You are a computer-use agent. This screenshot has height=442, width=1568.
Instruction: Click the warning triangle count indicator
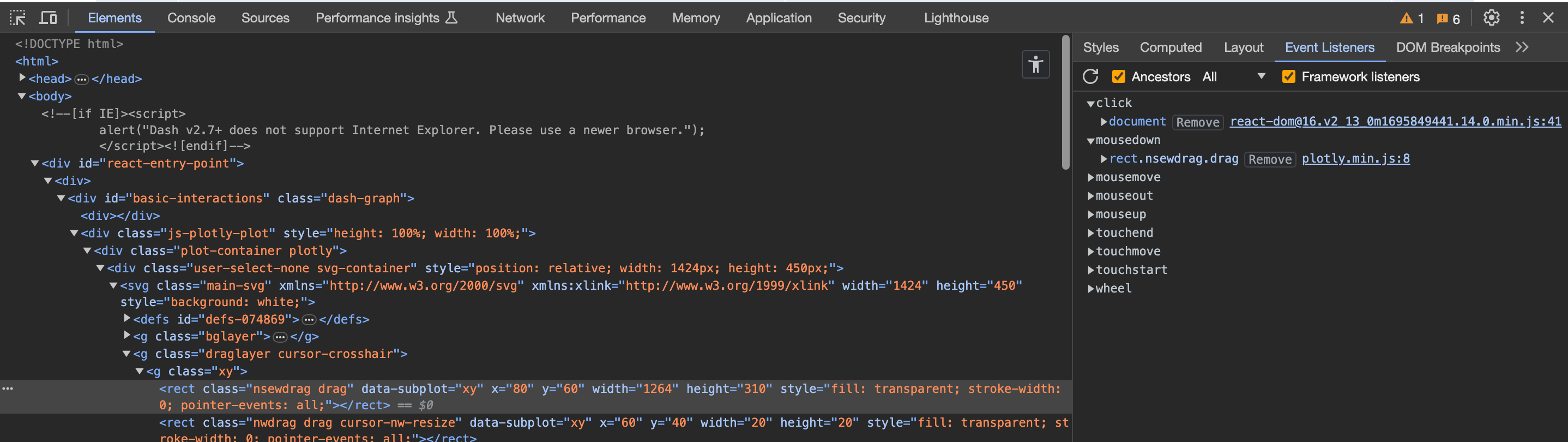point(1412,18)
